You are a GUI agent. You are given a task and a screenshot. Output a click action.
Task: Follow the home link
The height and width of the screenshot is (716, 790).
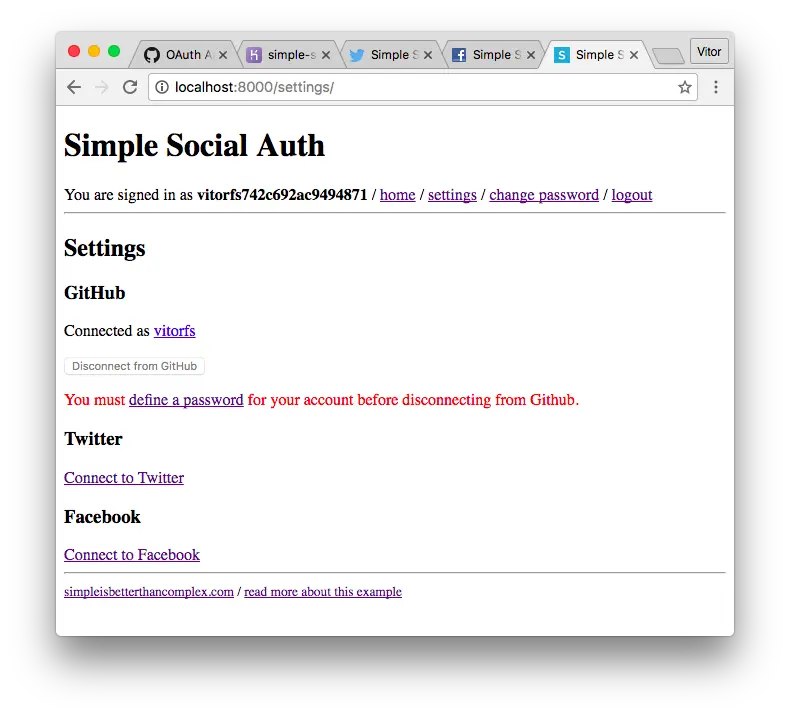click(x=398, y=194)
